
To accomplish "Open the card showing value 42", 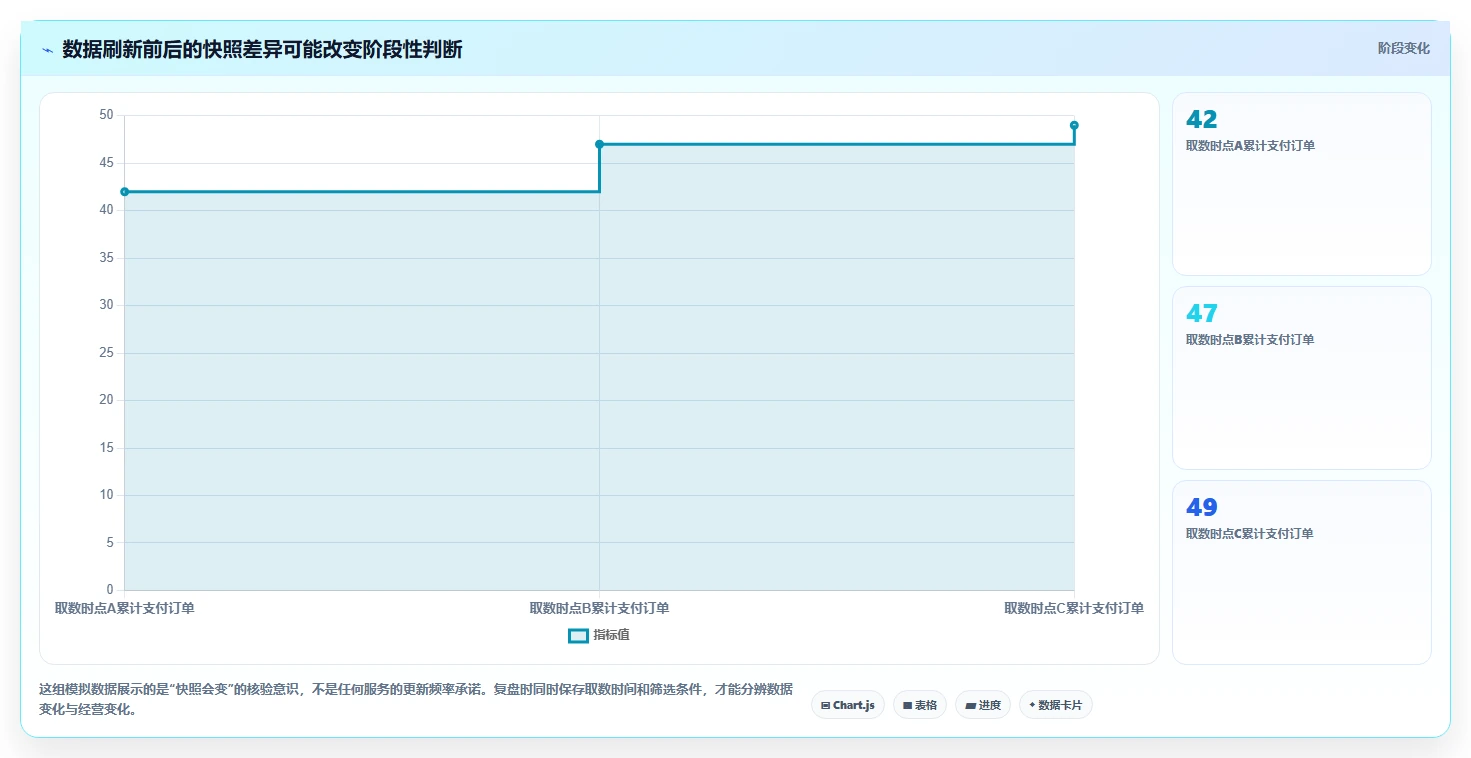I will point(1301,184).
